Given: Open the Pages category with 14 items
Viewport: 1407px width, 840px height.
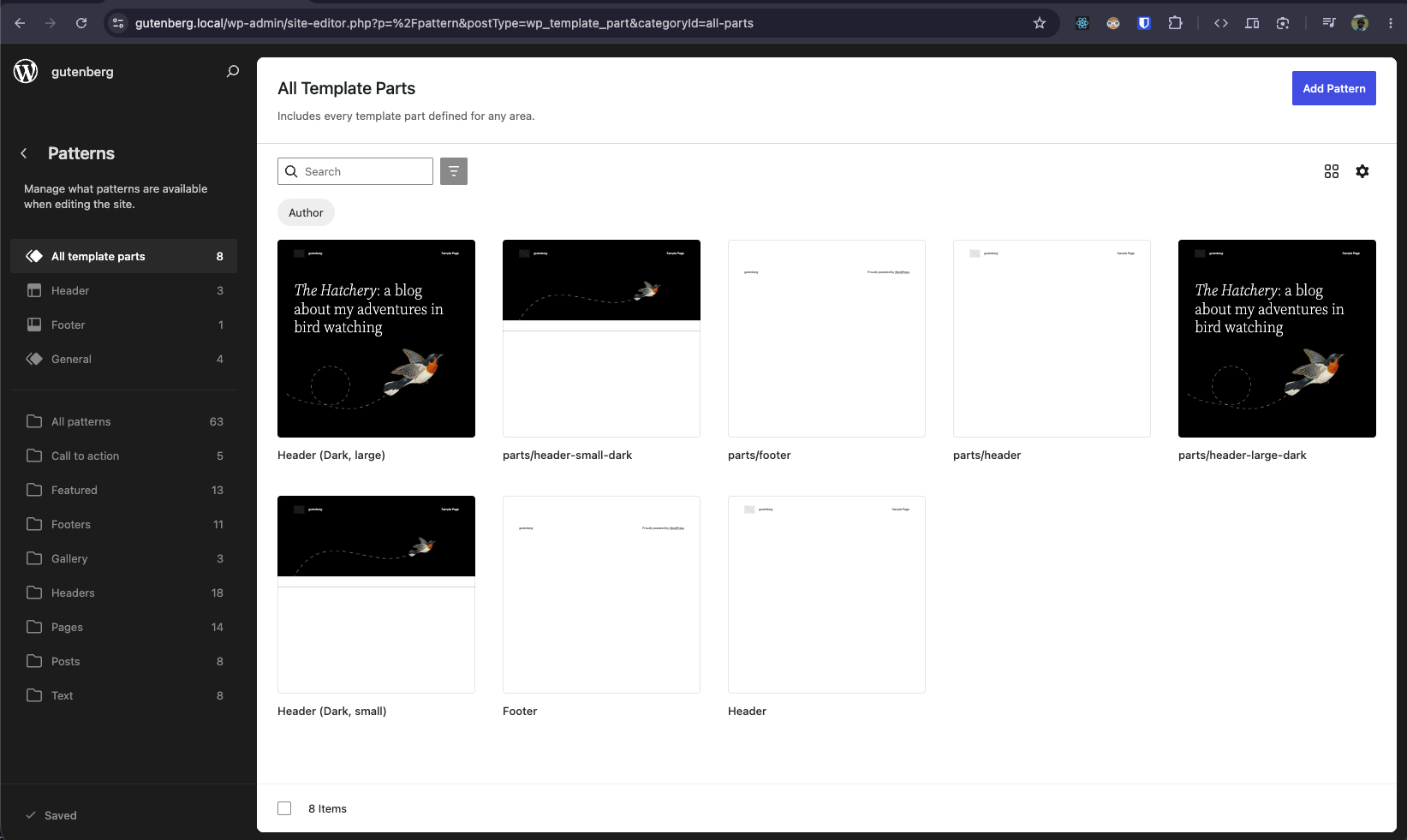Looking at the screenshot, I should coord(123,627).
